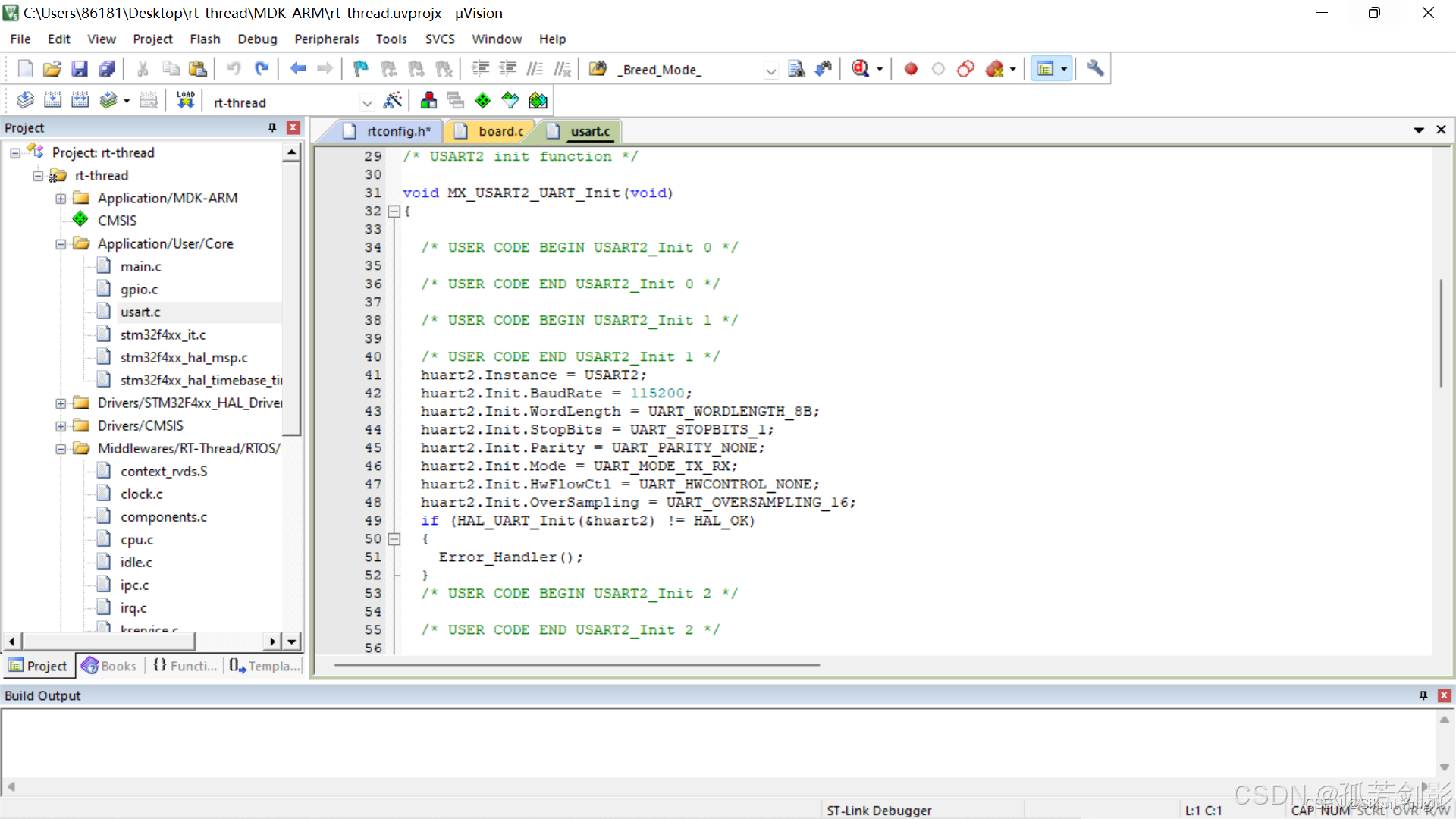Click the editor vertical scrollbar thumb
Image resolution: width=1456 pixels, height=819 pixels.
tap(1441, 334)
